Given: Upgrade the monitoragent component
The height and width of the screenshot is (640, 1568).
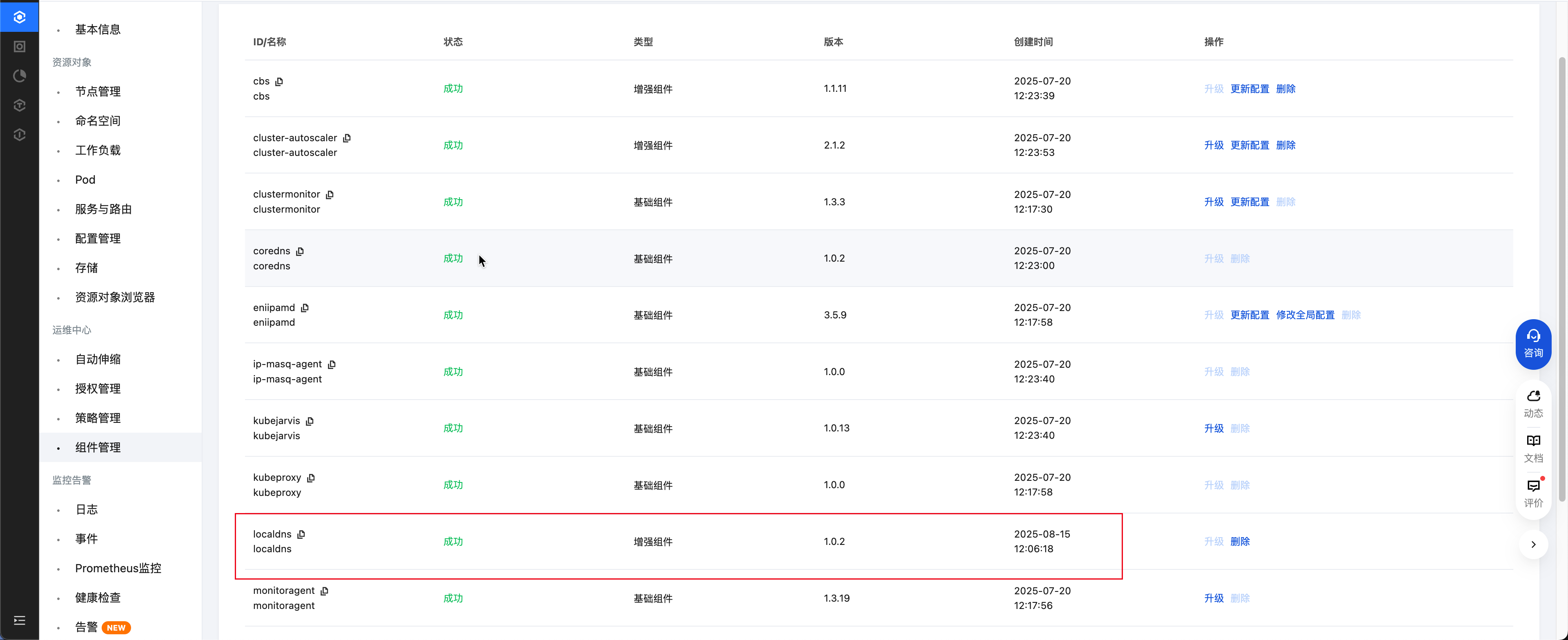Looking at the screenshot, I should pos(1213,598).
